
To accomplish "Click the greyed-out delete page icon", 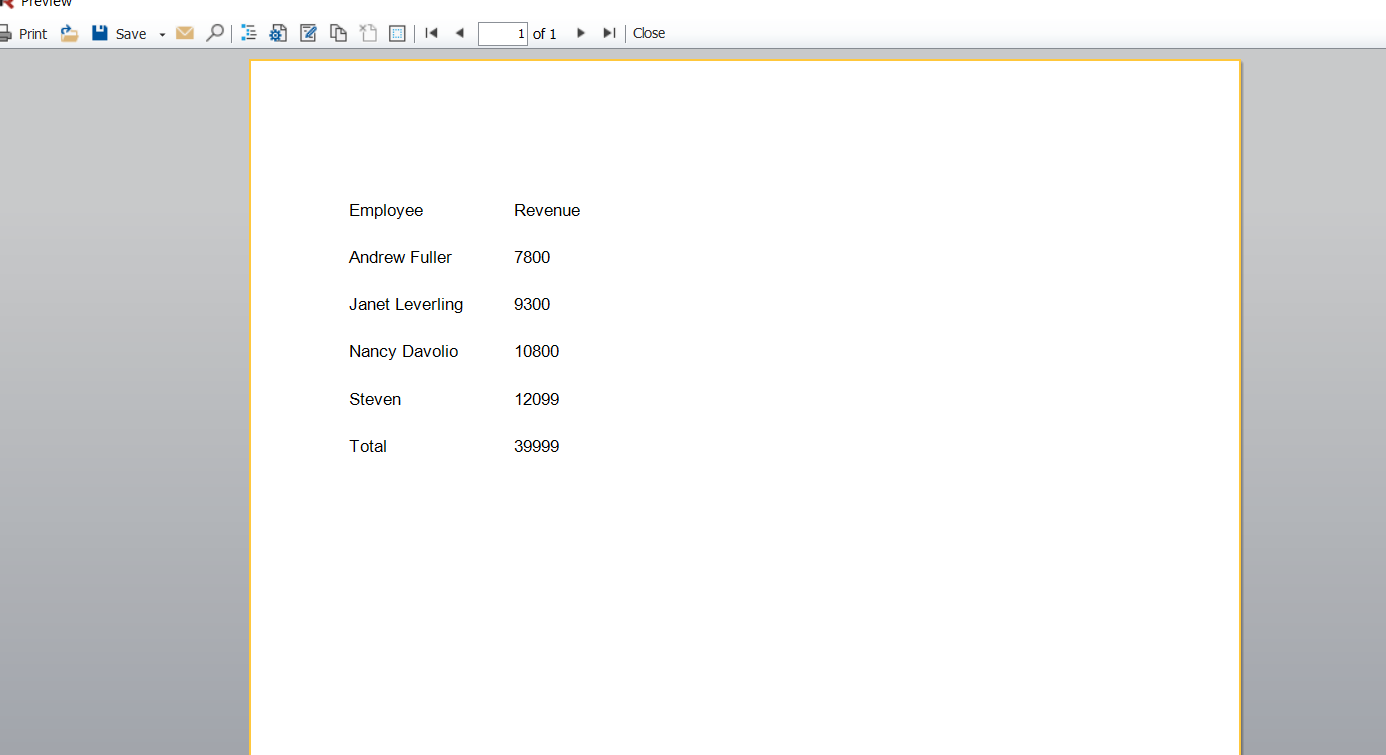I will pyautogui.click(x=368, y=33).
